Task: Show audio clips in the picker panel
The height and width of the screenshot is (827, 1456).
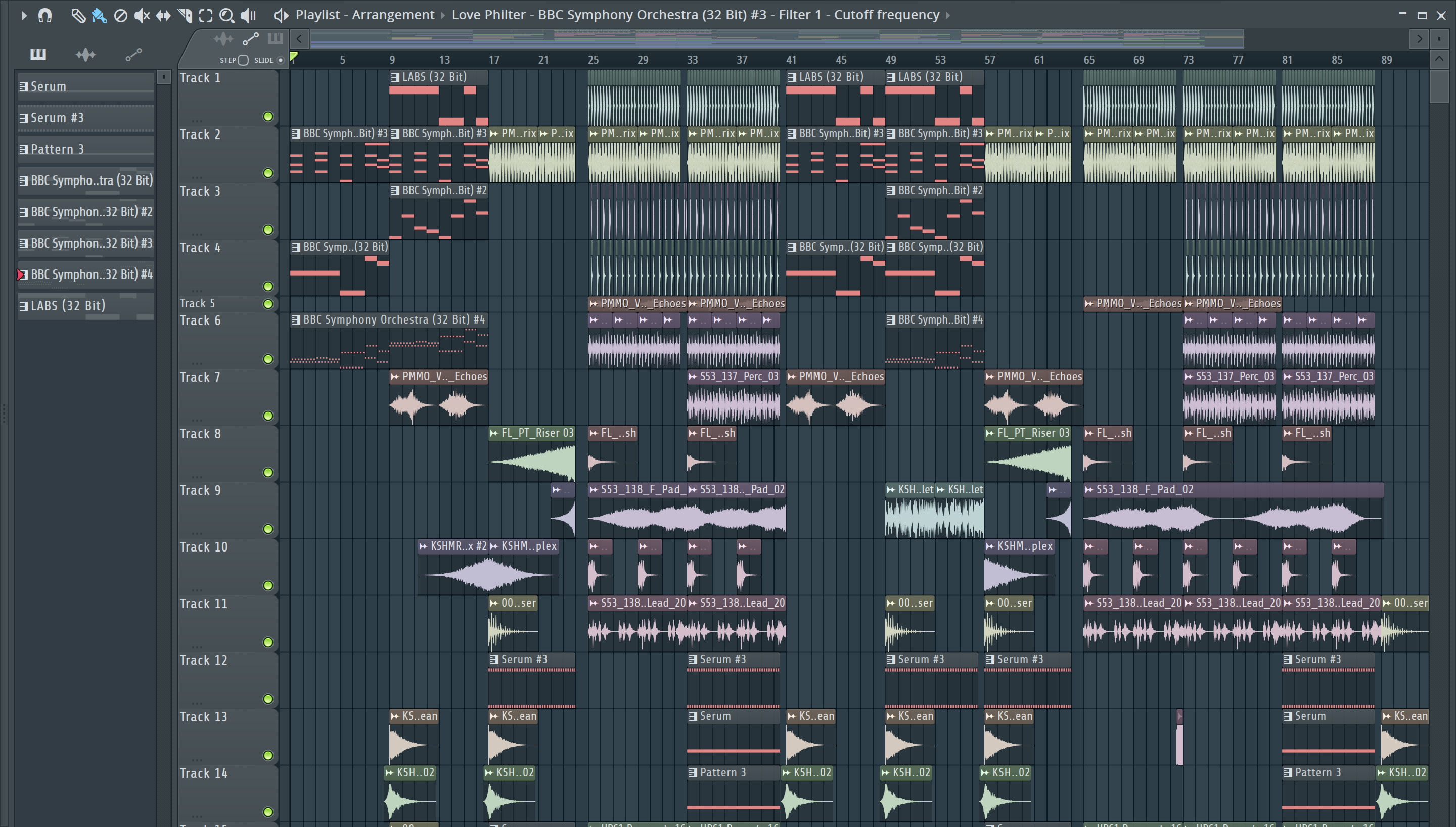Action: point(86,55)
